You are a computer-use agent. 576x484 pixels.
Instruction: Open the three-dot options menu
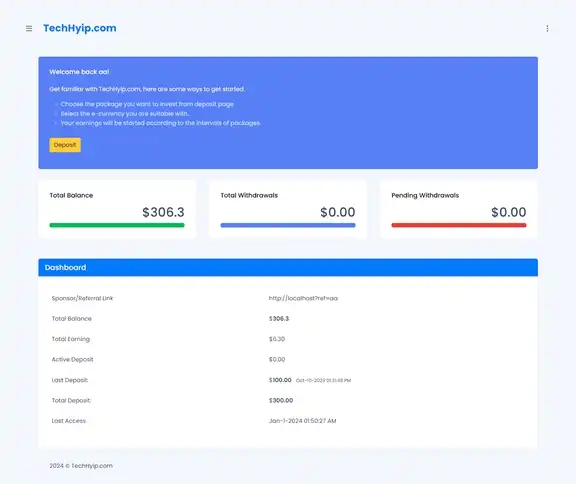tap(547, 28)
